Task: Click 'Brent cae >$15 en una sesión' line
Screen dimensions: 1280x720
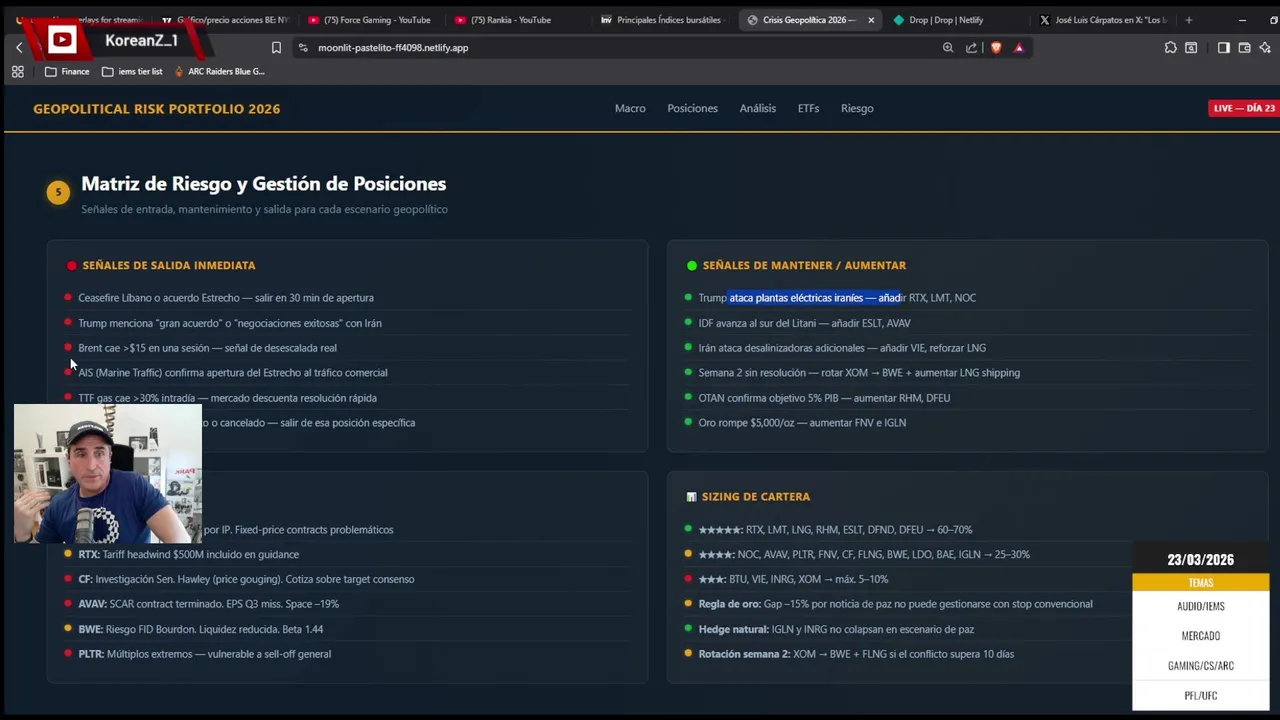Action: tap(207, 348)
